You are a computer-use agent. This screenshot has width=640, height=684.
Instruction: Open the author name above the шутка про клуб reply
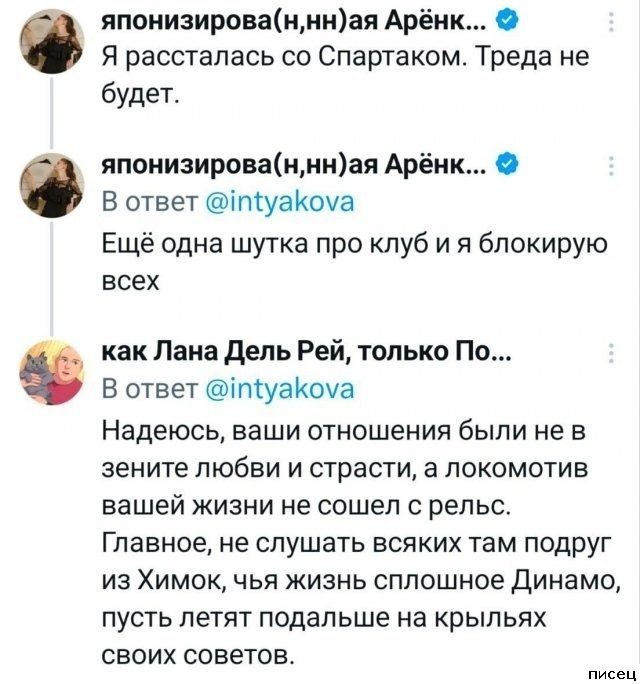(x=295, y=167)
